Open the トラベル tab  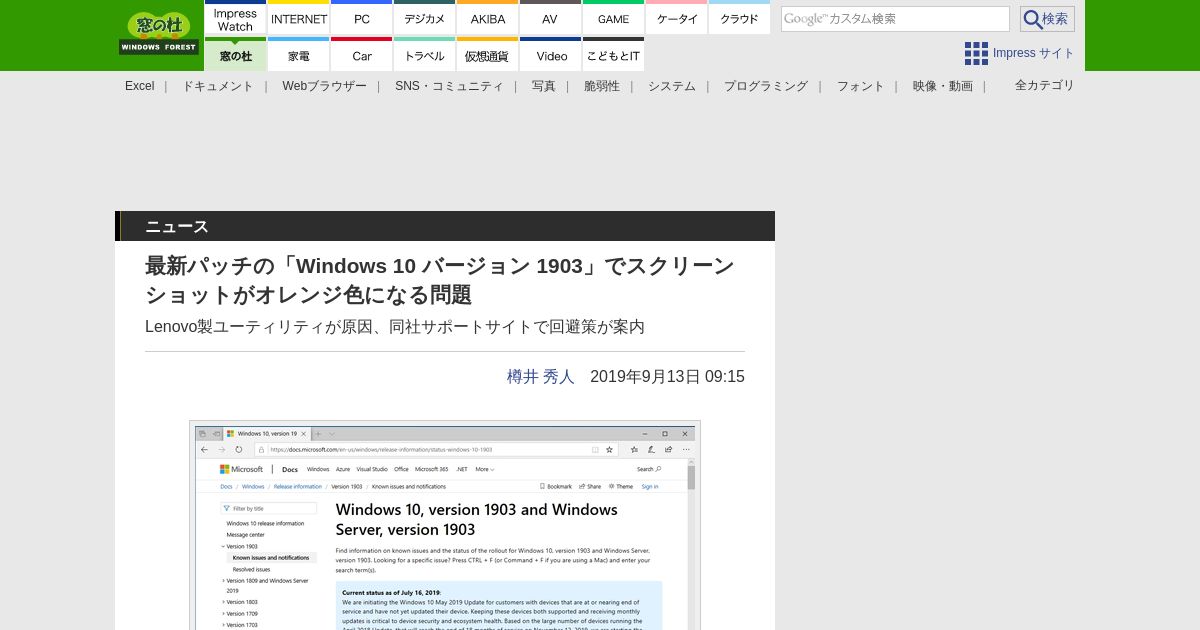(425, 54)
